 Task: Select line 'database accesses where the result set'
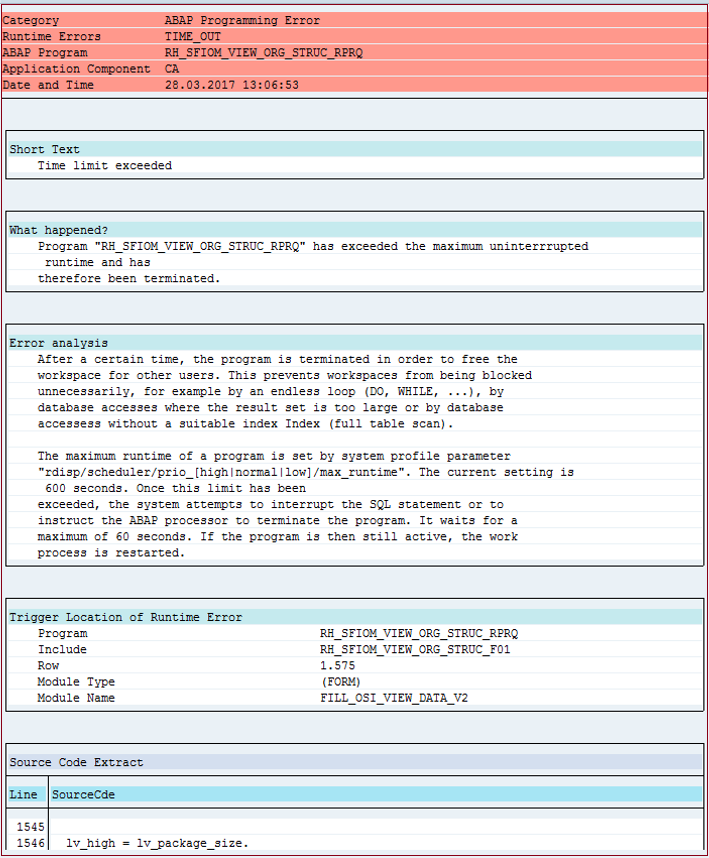tap(270, 408)
